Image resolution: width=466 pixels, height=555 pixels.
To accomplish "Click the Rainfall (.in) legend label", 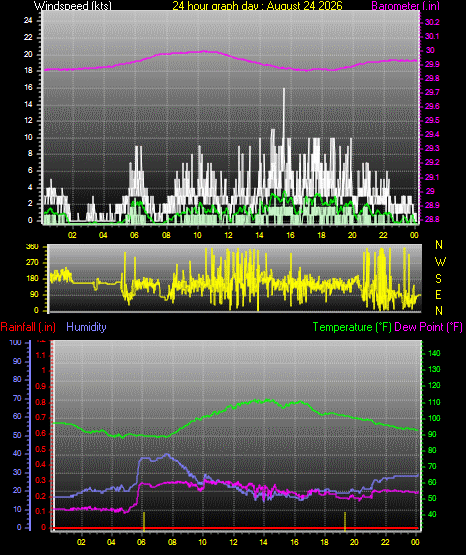I will pos(28,327).
